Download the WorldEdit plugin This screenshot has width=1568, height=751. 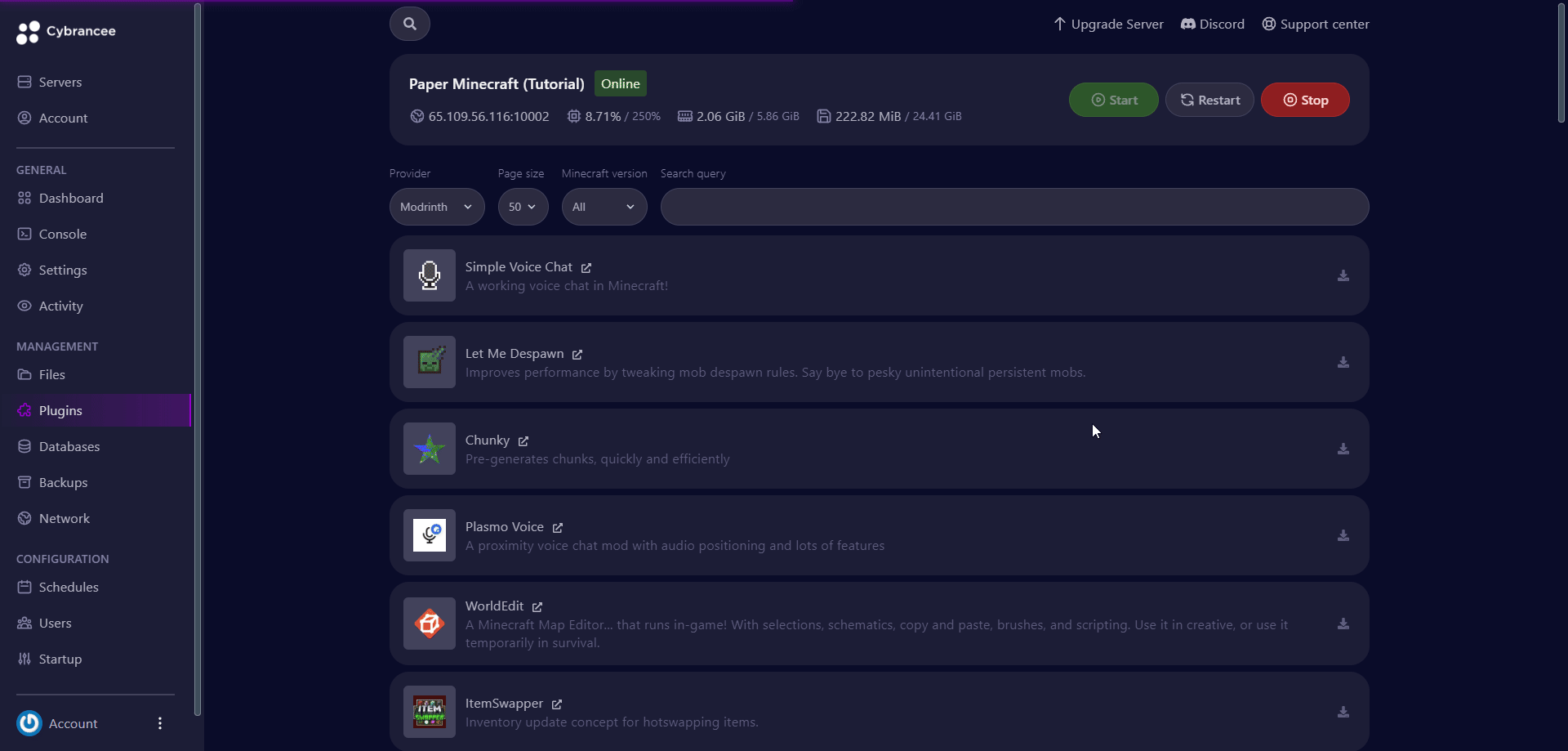(x=1343, y=624)
